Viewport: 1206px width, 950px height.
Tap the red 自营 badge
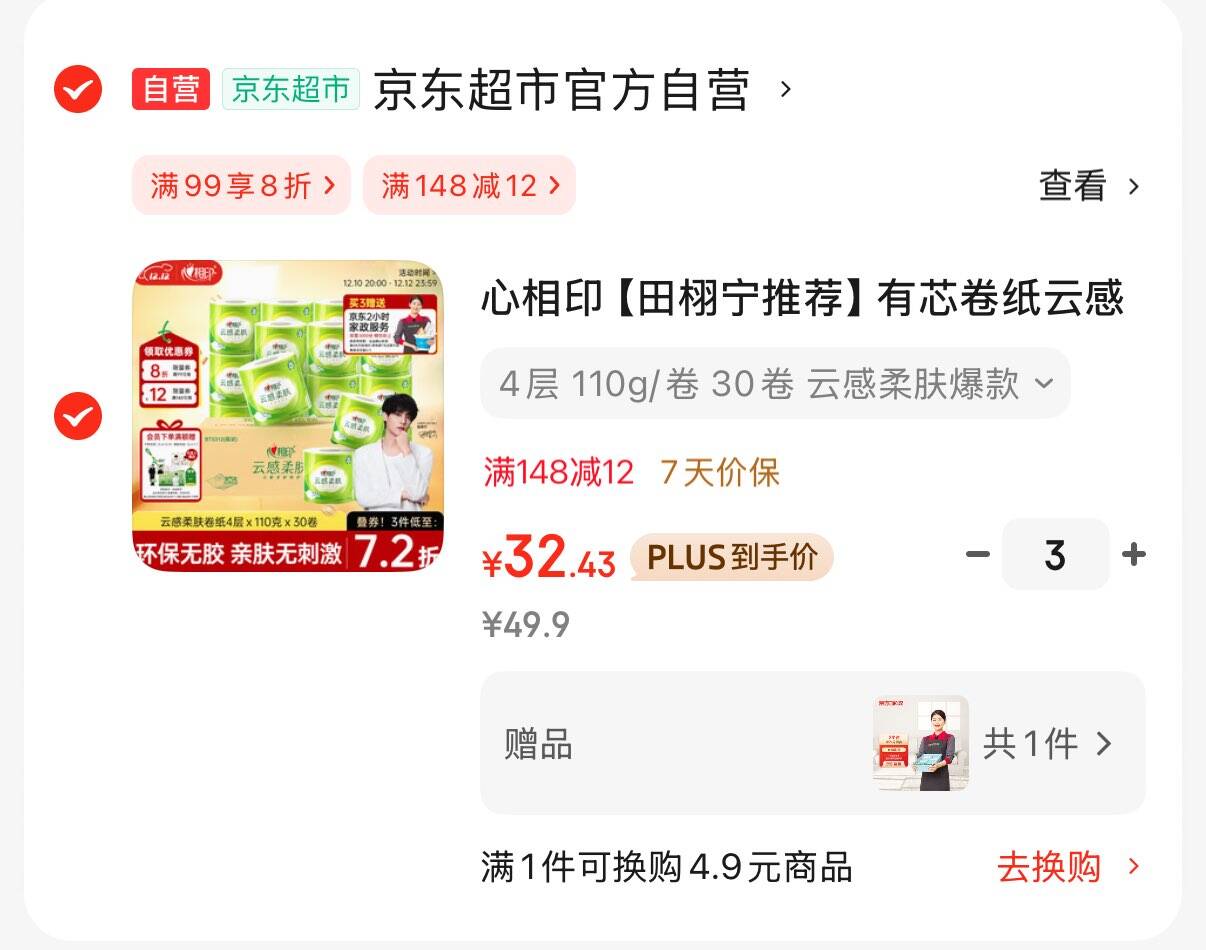coord(171,89)
